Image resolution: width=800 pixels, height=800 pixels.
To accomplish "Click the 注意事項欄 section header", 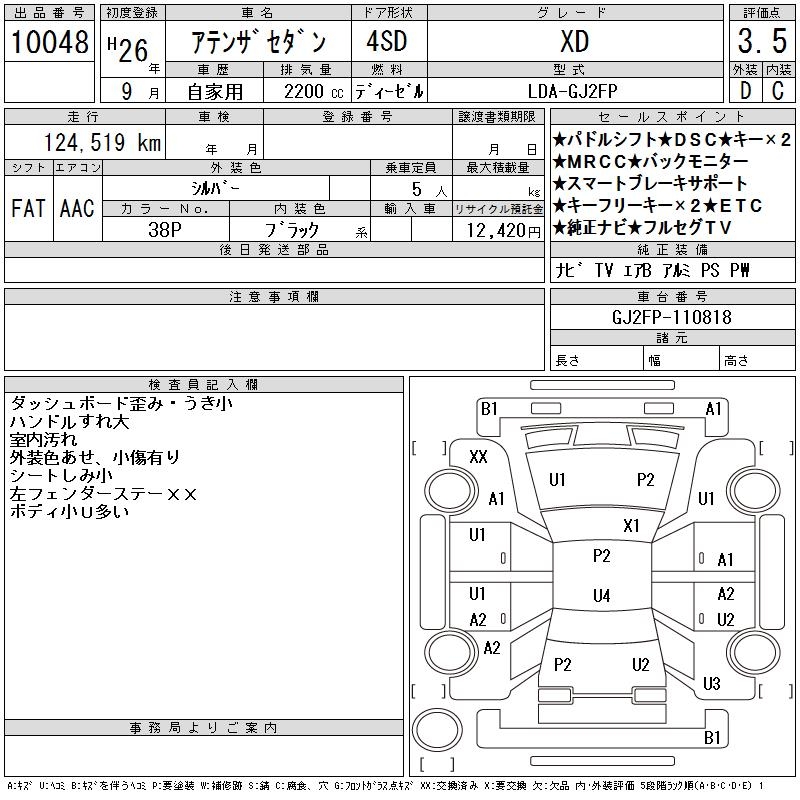I will point(274,296).
